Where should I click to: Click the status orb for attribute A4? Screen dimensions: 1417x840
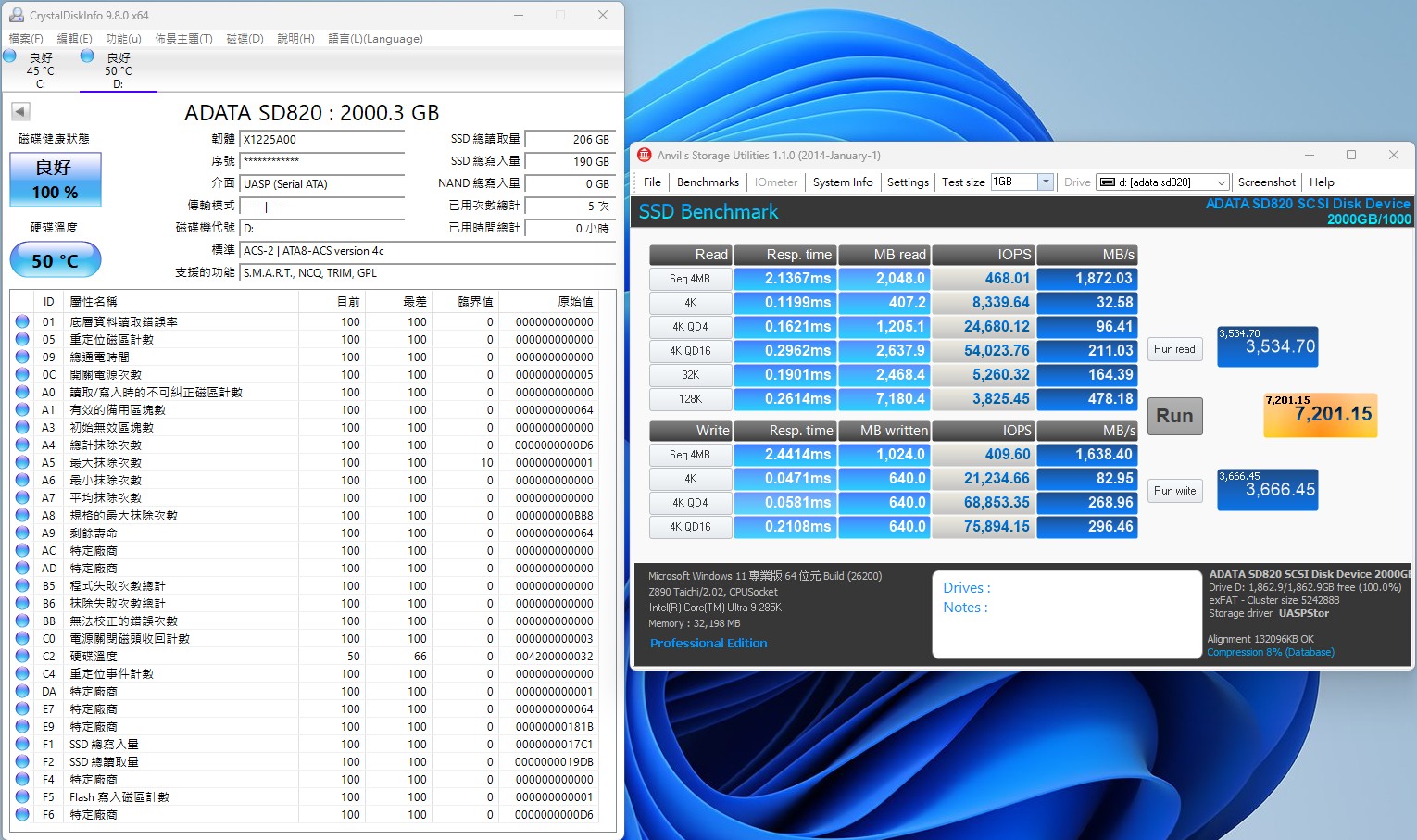(22, 445)
